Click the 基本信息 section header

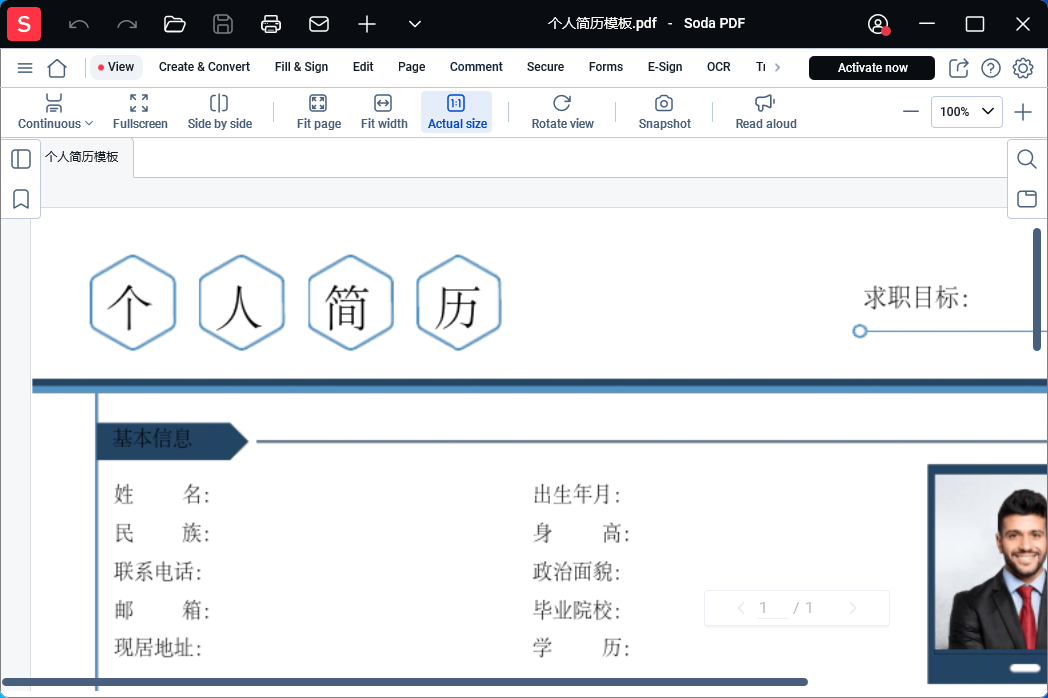172,440
